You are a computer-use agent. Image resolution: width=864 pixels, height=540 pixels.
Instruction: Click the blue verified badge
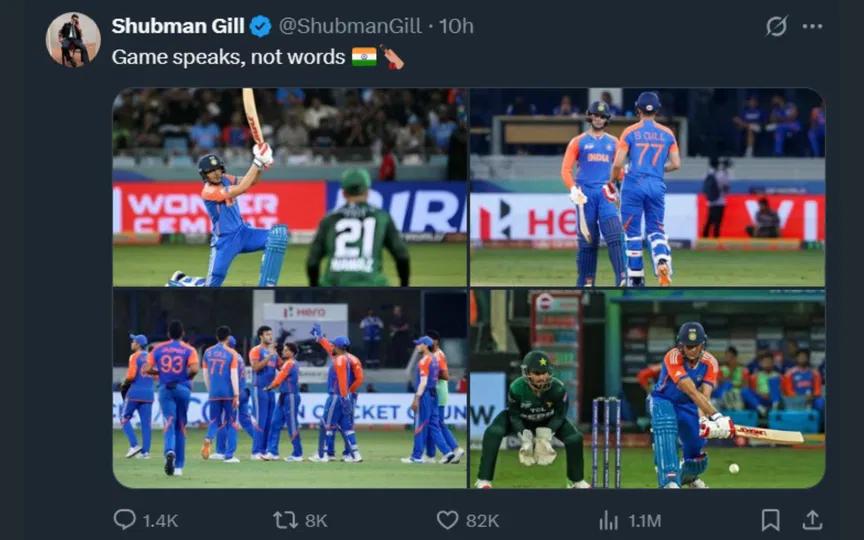pyautogui.click(x=260, y=27)
